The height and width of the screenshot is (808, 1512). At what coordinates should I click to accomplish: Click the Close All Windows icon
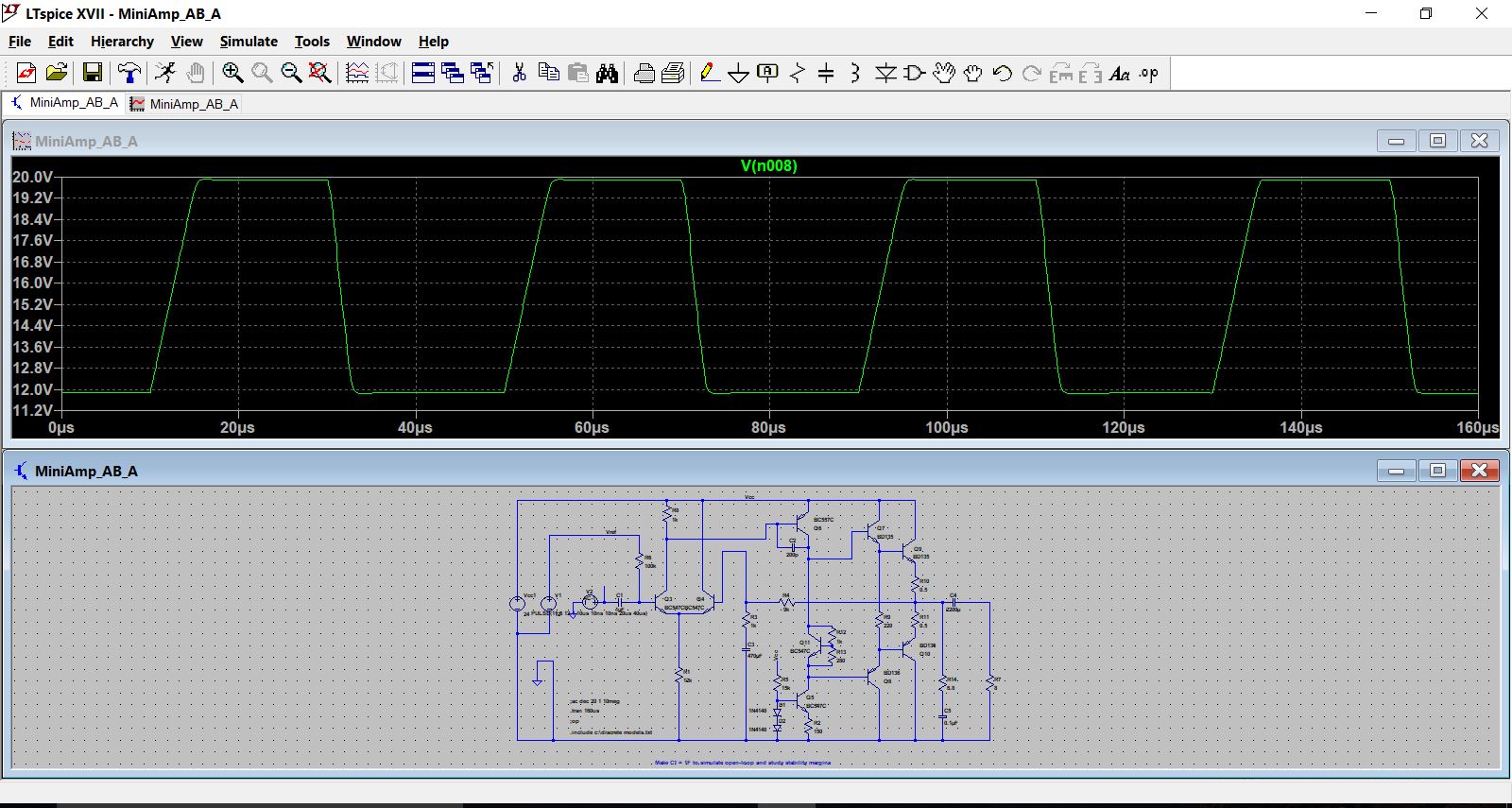pos(482,73)
